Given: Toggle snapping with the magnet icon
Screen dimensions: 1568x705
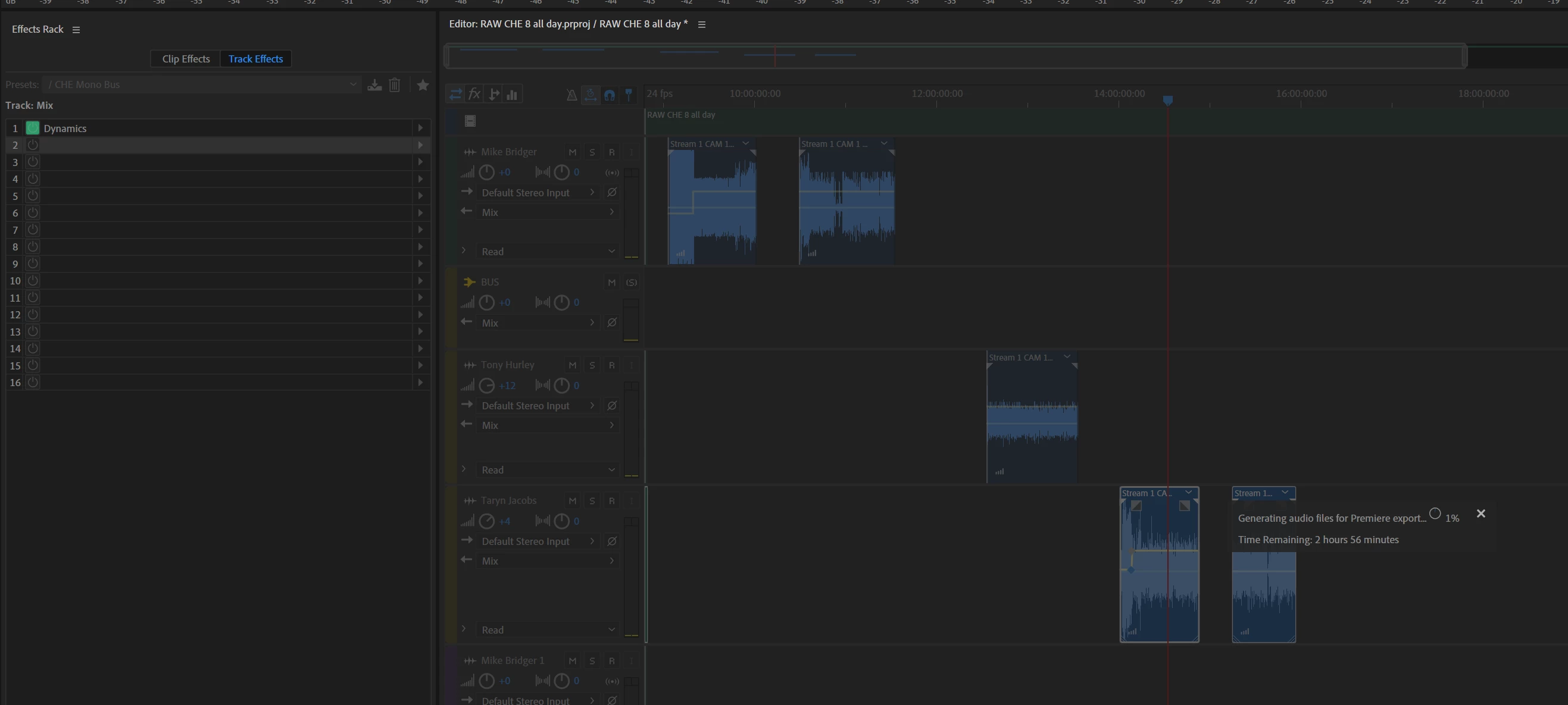Looking at the screenshot, I should 610,95.
